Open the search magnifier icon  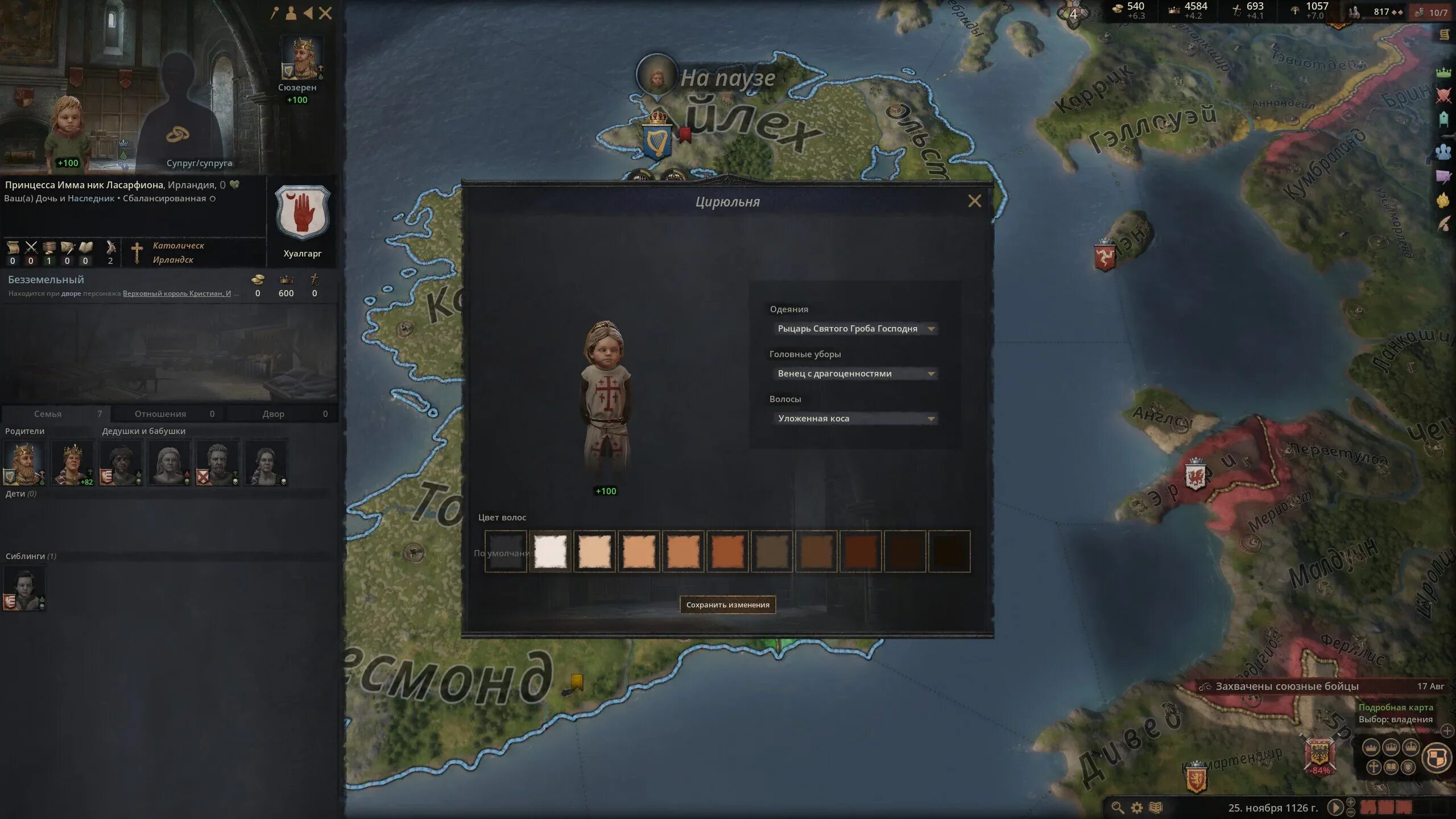tap(1118, 808)
